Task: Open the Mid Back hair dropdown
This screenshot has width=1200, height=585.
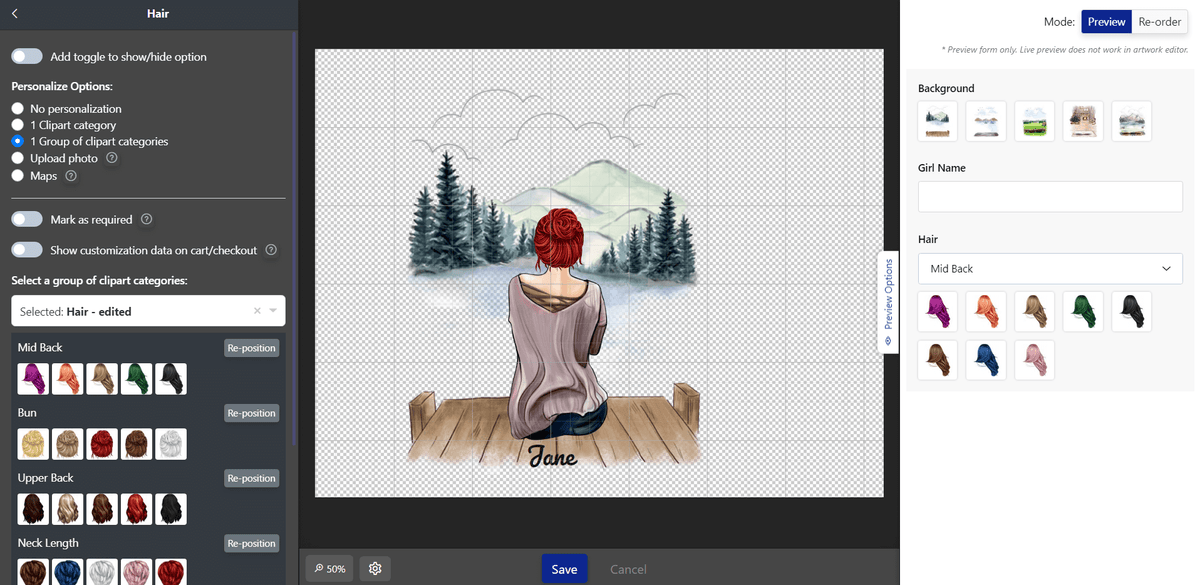Action: pyautogui.click(x=1050, y=269)
